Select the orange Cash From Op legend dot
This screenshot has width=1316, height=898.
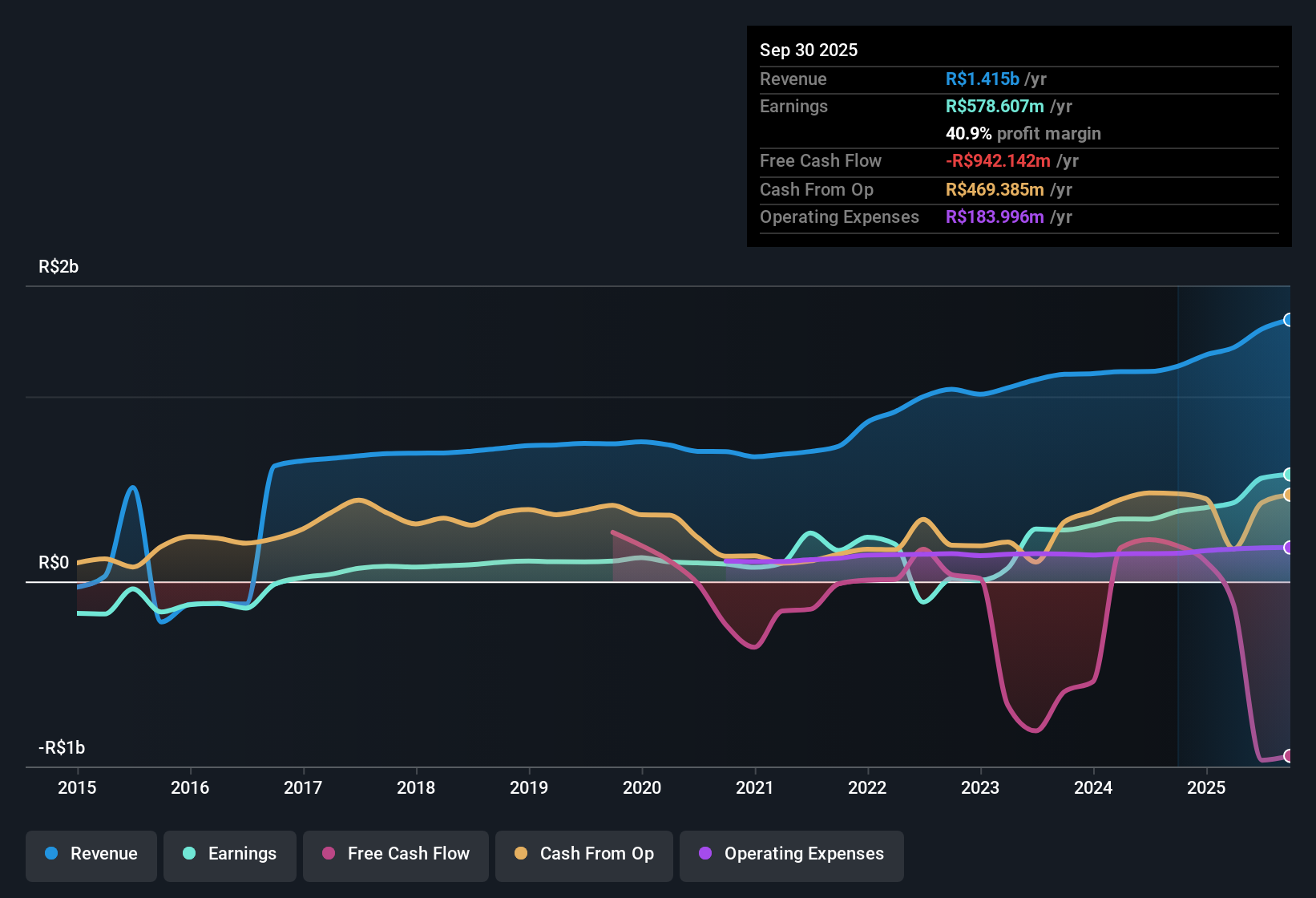click(x=521, y=854)
